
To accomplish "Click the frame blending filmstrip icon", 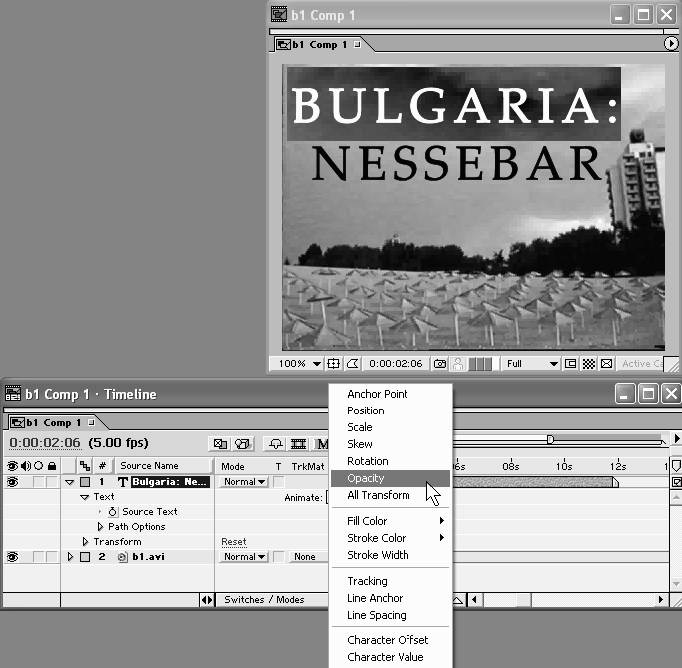I will pyautogui.click(x=298, y=443).
